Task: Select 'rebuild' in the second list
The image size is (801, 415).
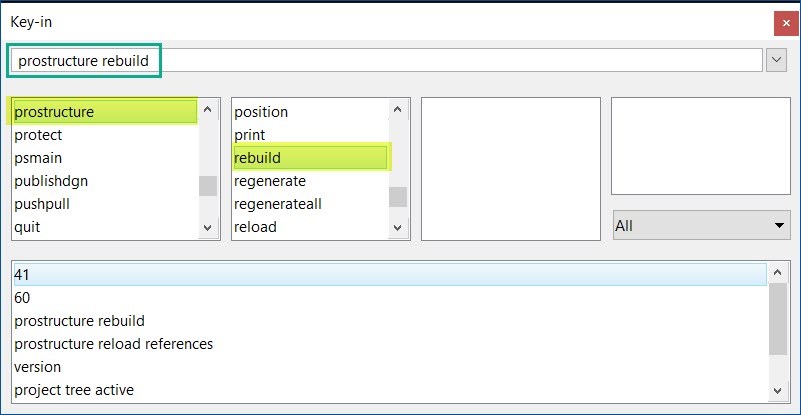Action: click(310, 158)
